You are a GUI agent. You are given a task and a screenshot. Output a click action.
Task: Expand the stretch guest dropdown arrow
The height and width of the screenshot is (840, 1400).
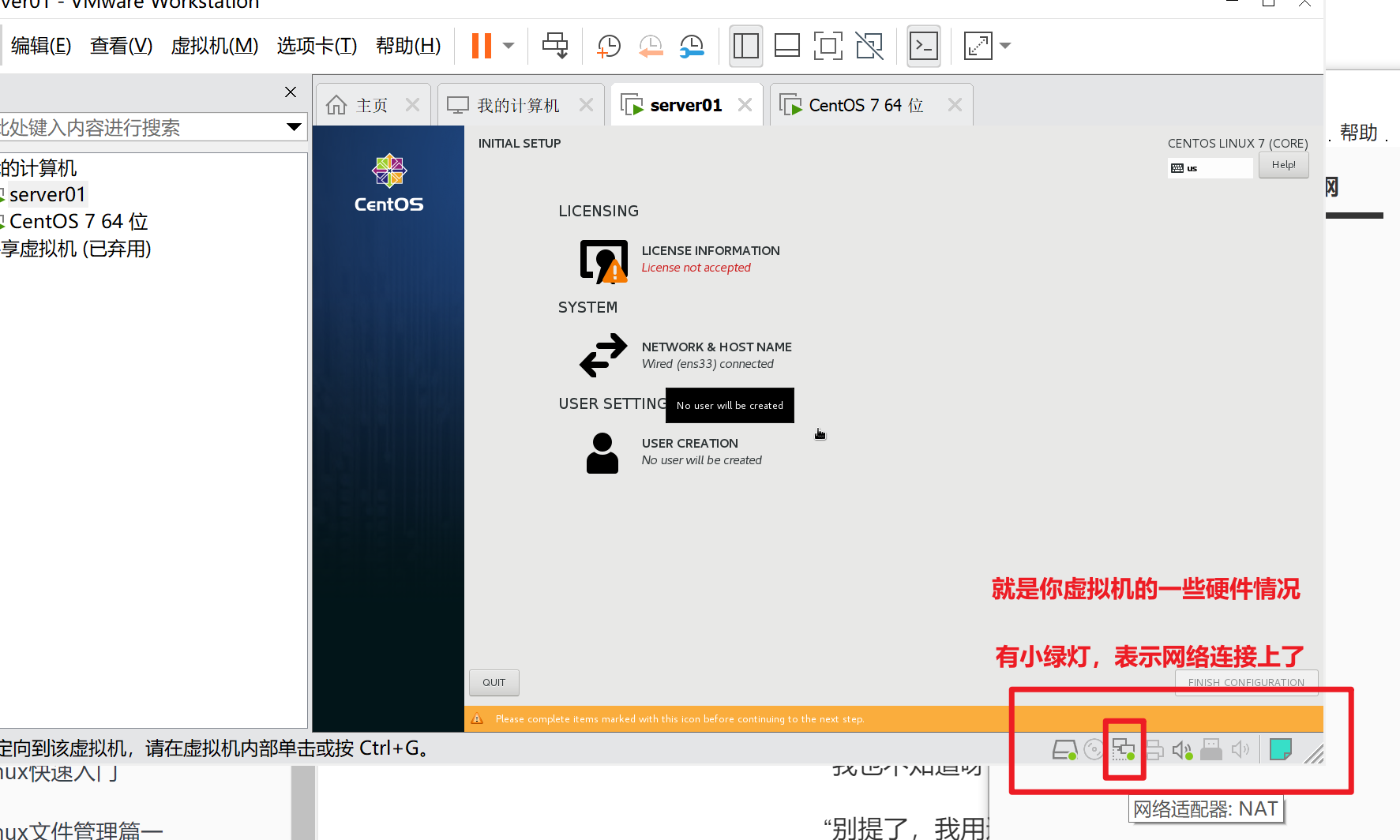click(x=1005, y=46)
